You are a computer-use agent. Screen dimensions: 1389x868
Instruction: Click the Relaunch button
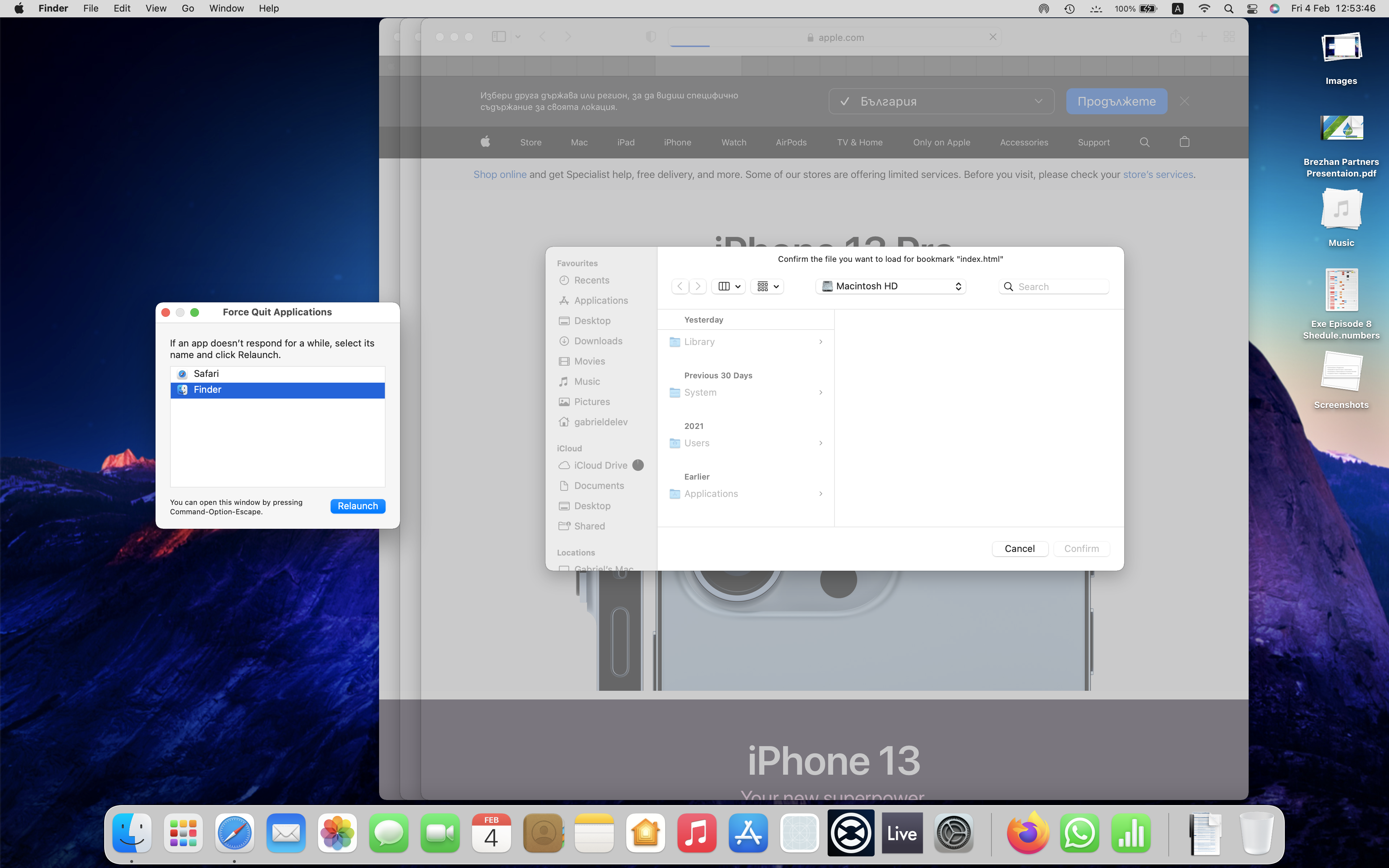(358, 506)
